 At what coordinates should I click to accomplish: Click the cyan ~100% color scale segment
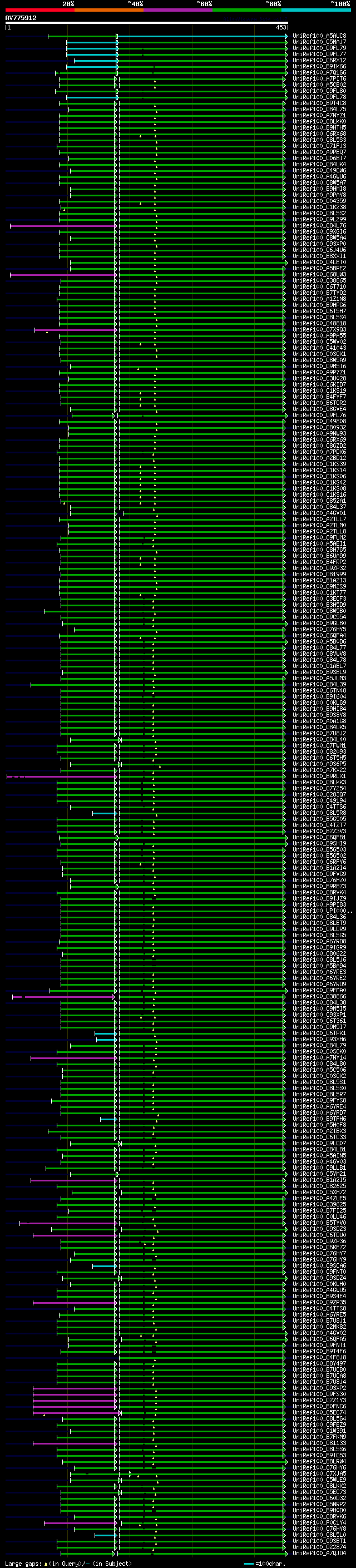point(316,11)
